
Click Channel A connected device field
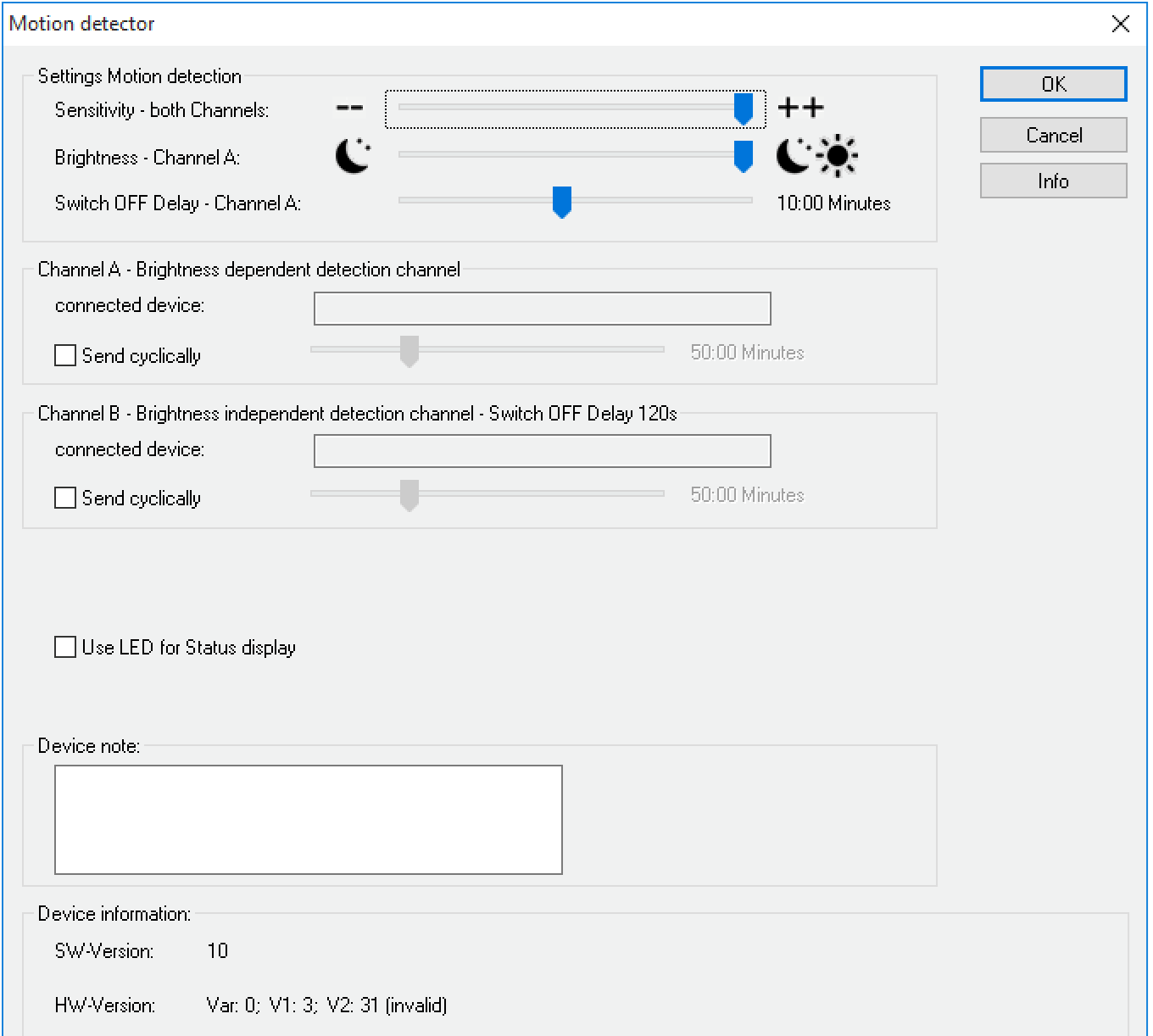[x=543, y=309]
